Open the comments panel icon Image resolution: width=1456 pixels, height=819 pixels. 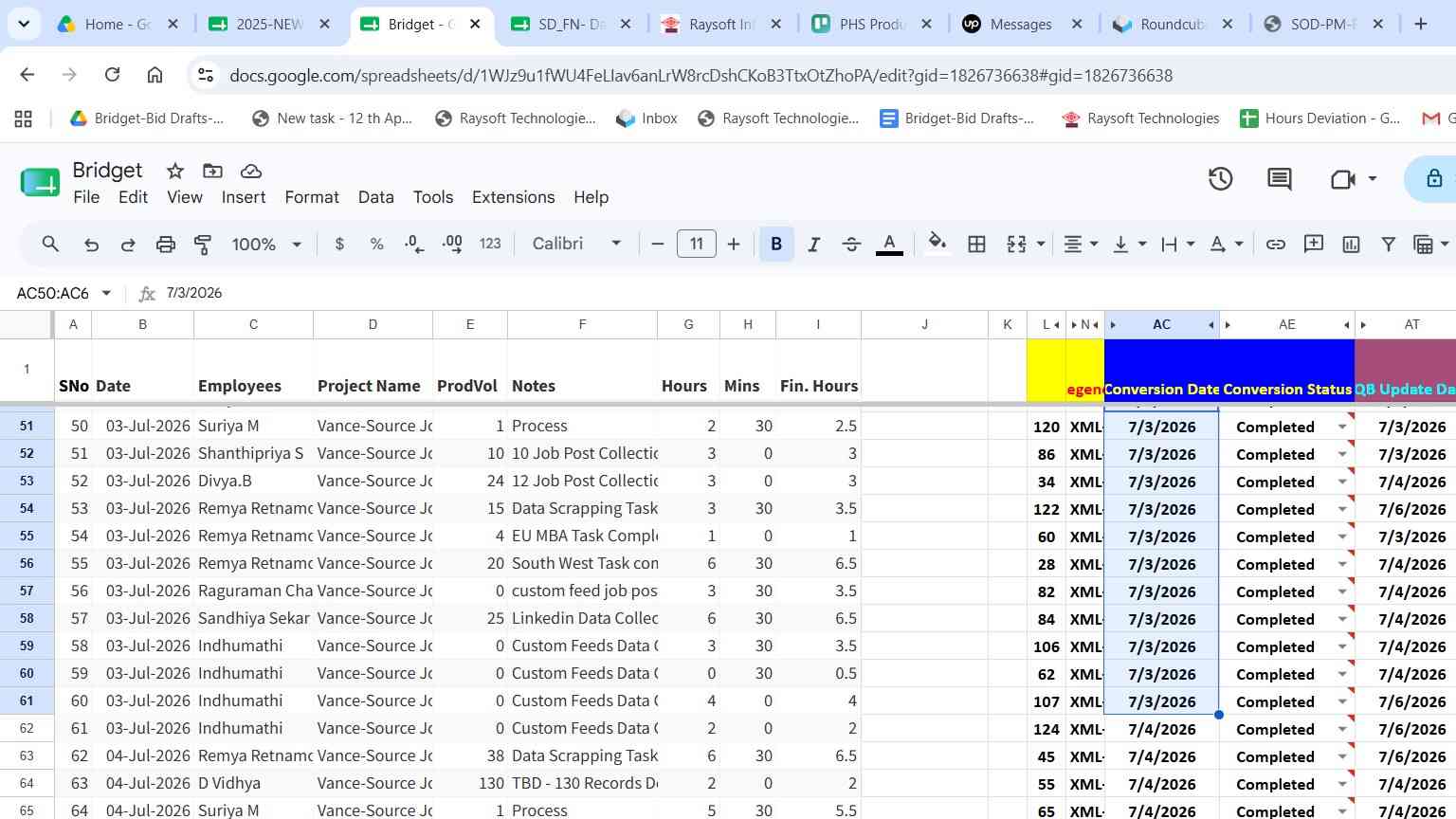click(x=1280, y=178)
